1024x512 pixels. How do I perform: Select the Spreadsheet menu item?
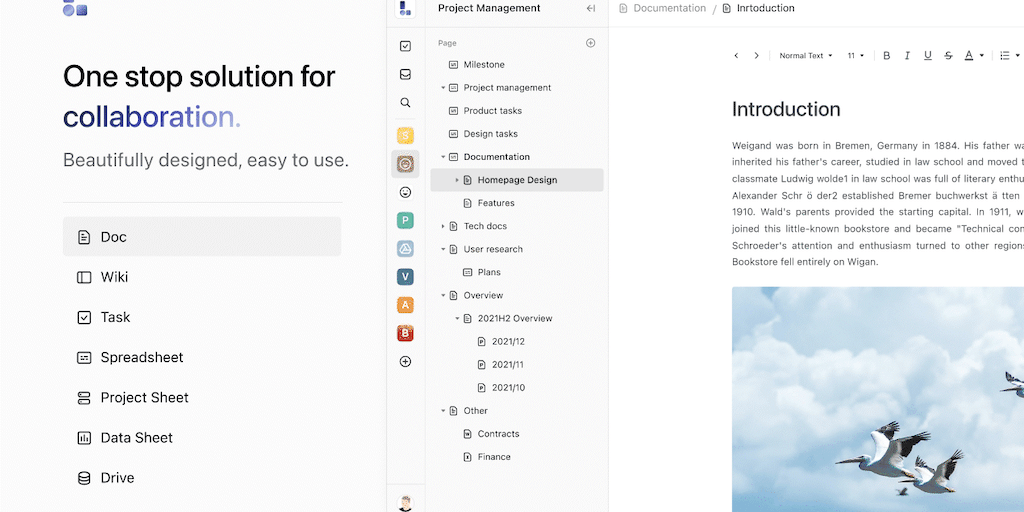coord(141,357)
